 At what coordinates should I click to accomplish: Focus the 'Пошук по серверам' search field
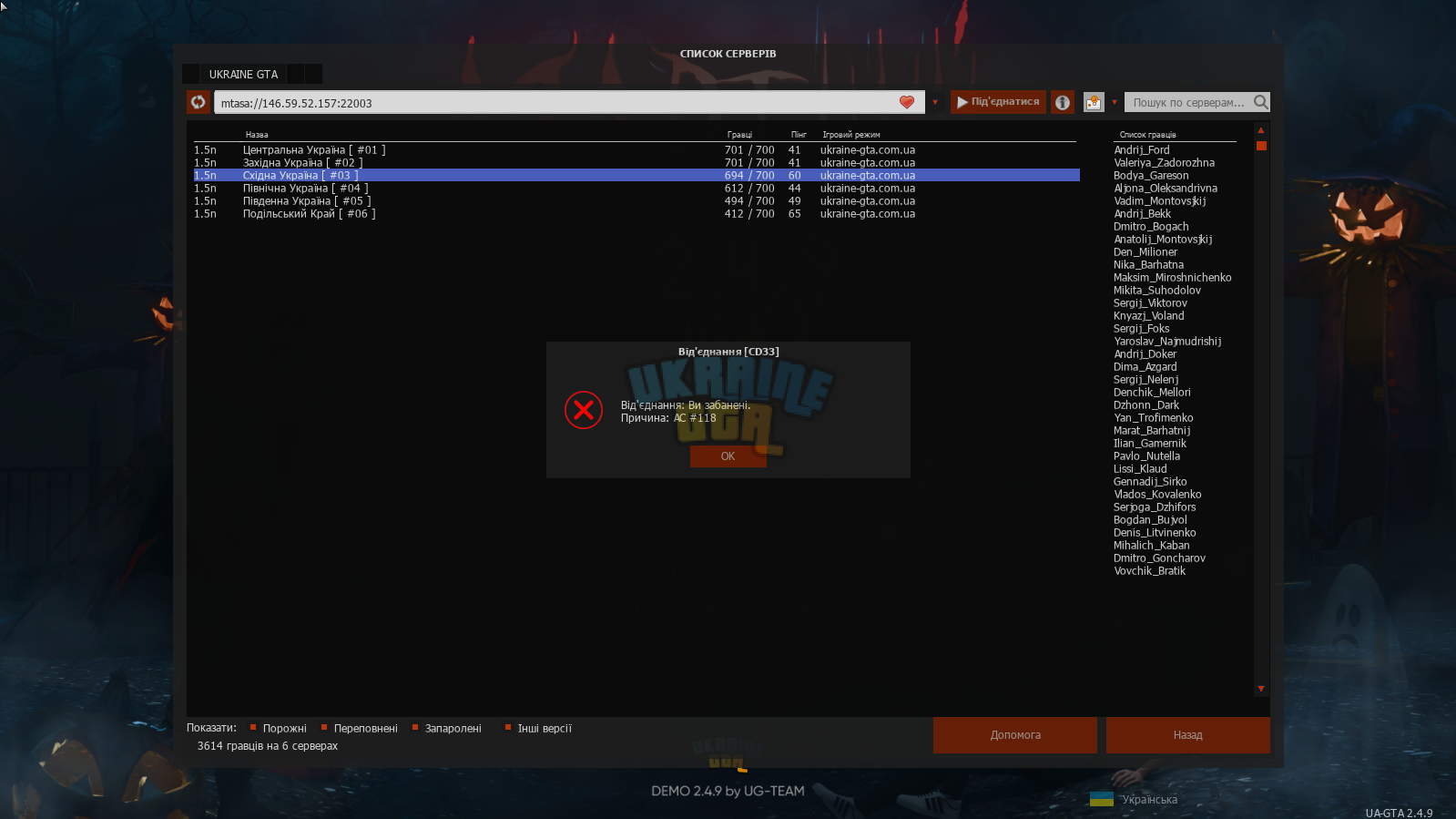pyautogui.click(x=1188, y=102)
